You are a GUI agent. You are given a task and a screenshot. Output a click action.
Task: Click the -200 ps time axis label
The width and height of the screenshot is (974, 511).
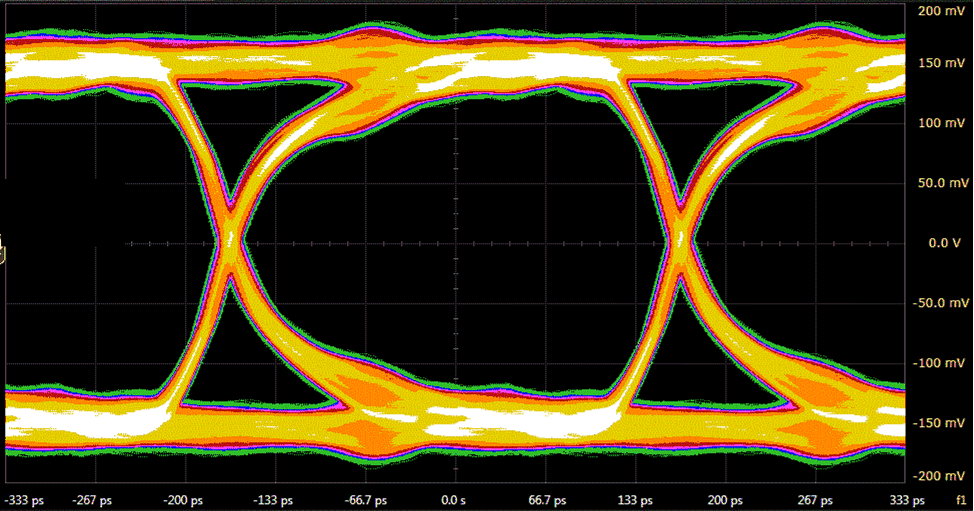183,500
